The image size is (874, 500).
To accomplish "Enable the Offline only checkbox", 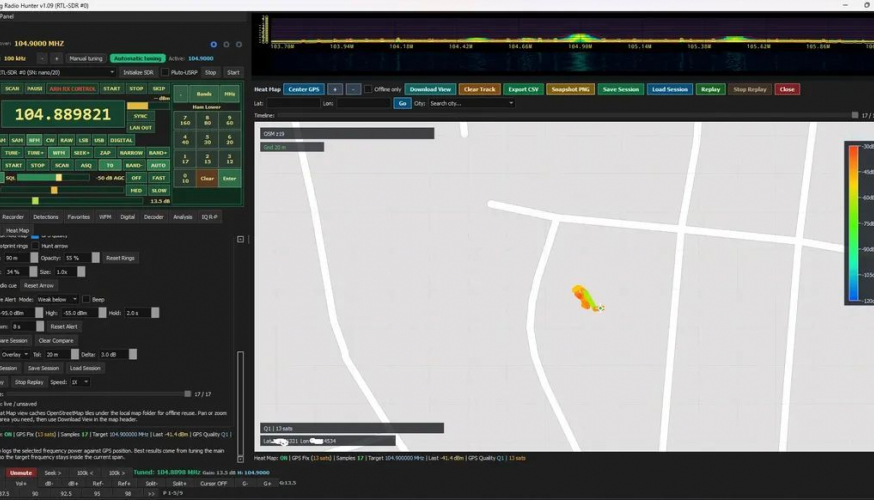I will [x=368, y=89].
